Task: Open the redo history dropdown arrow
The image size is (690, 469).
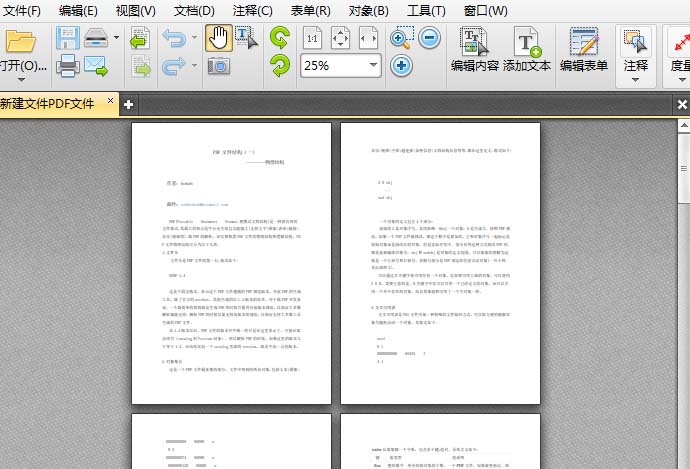Action: pyautogui.click(x=194, y=66)
